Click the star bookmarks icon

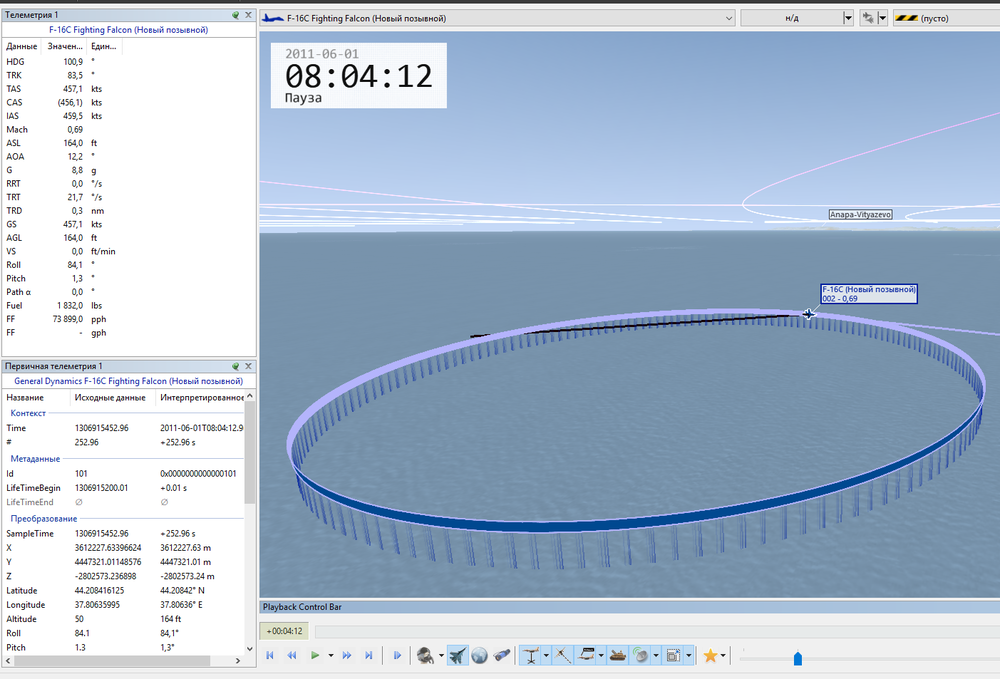pos(710,656)
